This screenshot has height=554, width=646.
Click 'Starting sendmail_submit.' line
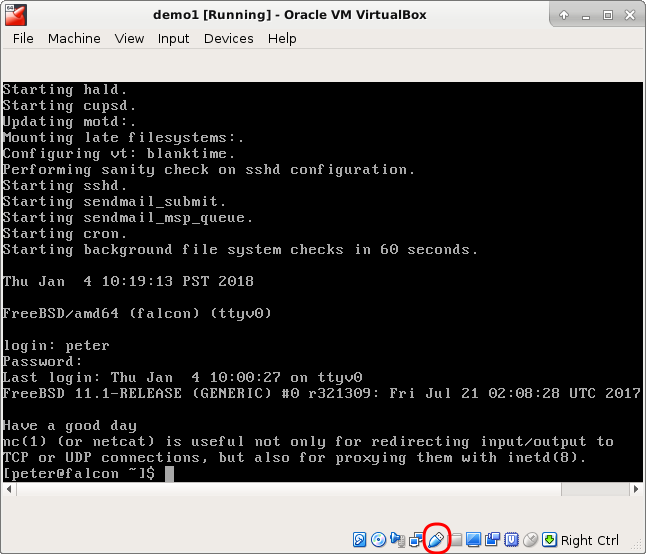114,201
